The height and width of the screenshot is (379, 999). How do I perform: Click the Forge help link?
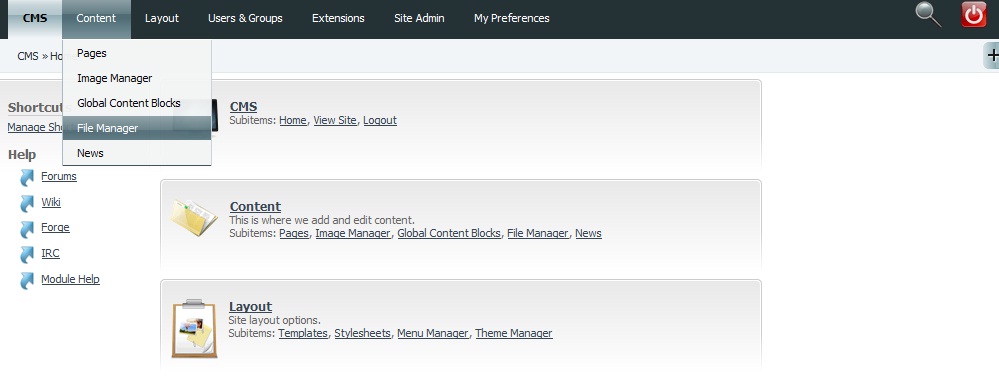[55, 227]
